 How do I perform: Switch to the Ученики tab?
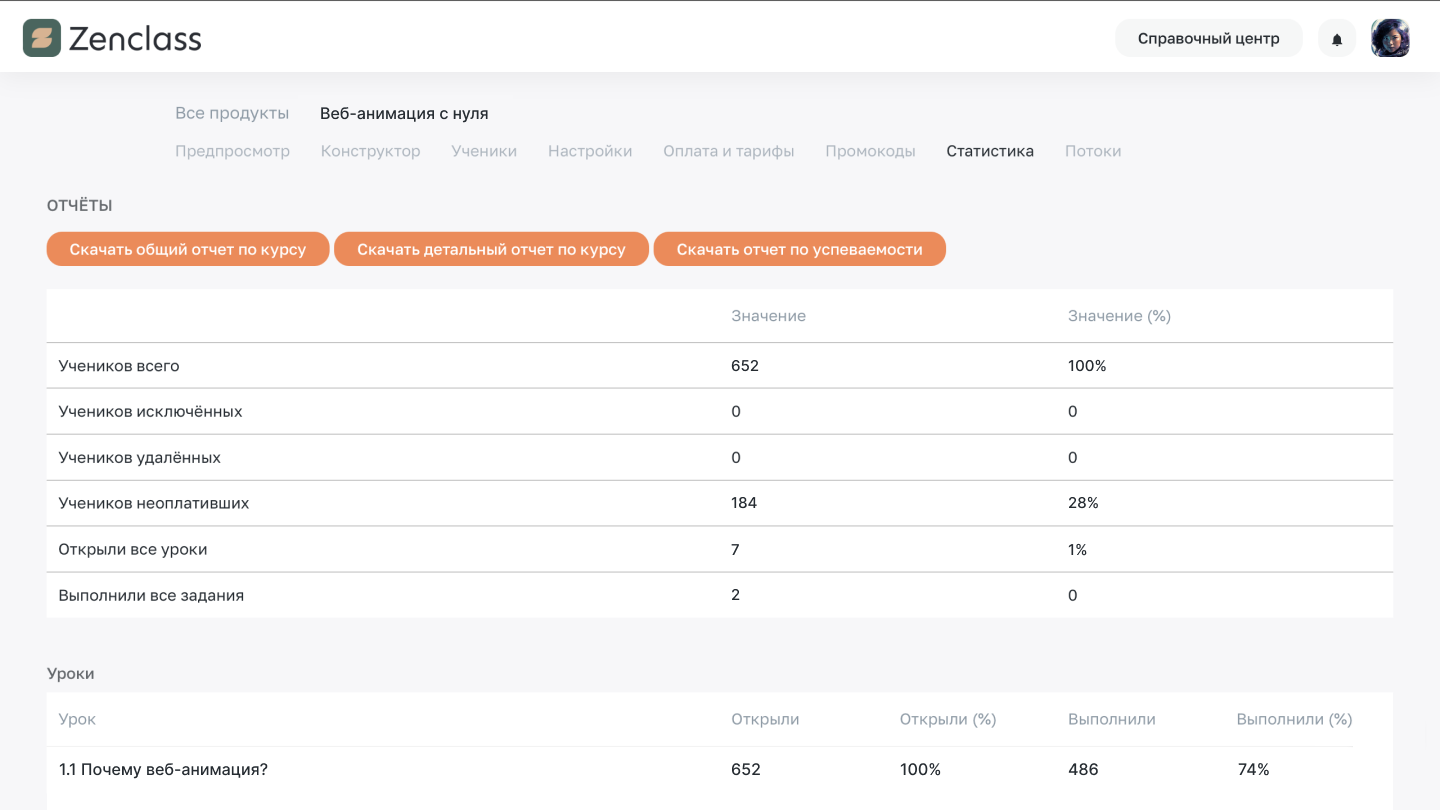484,151
